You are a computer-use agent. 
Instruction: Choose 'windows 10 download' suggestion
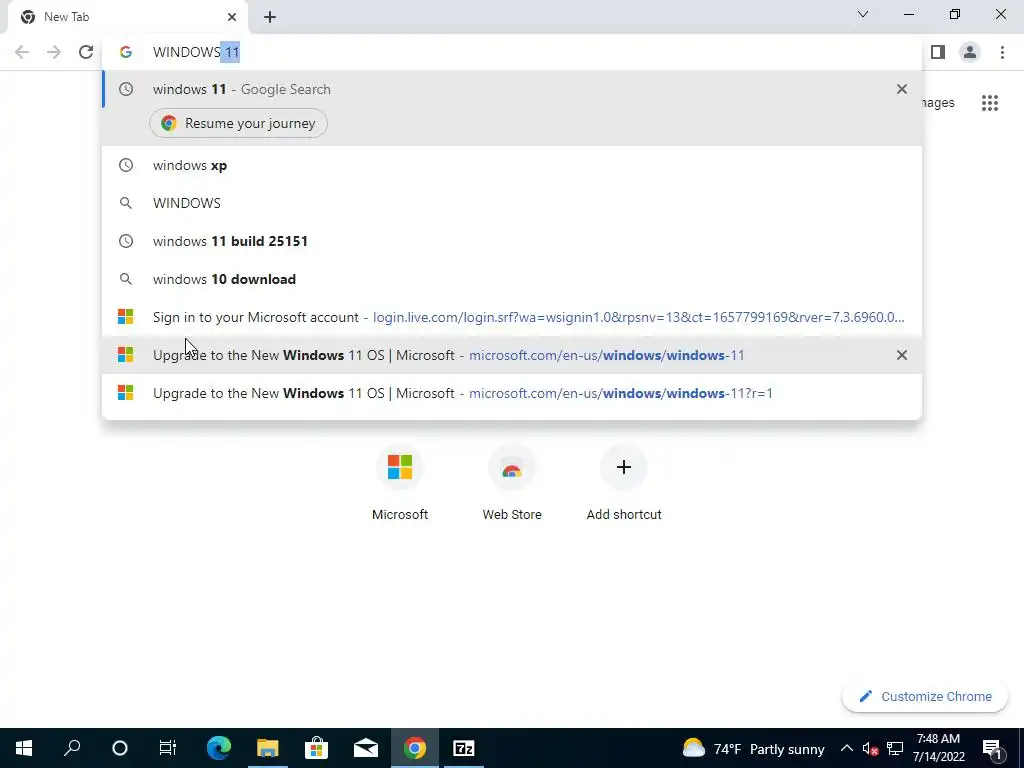coord(512,279)
